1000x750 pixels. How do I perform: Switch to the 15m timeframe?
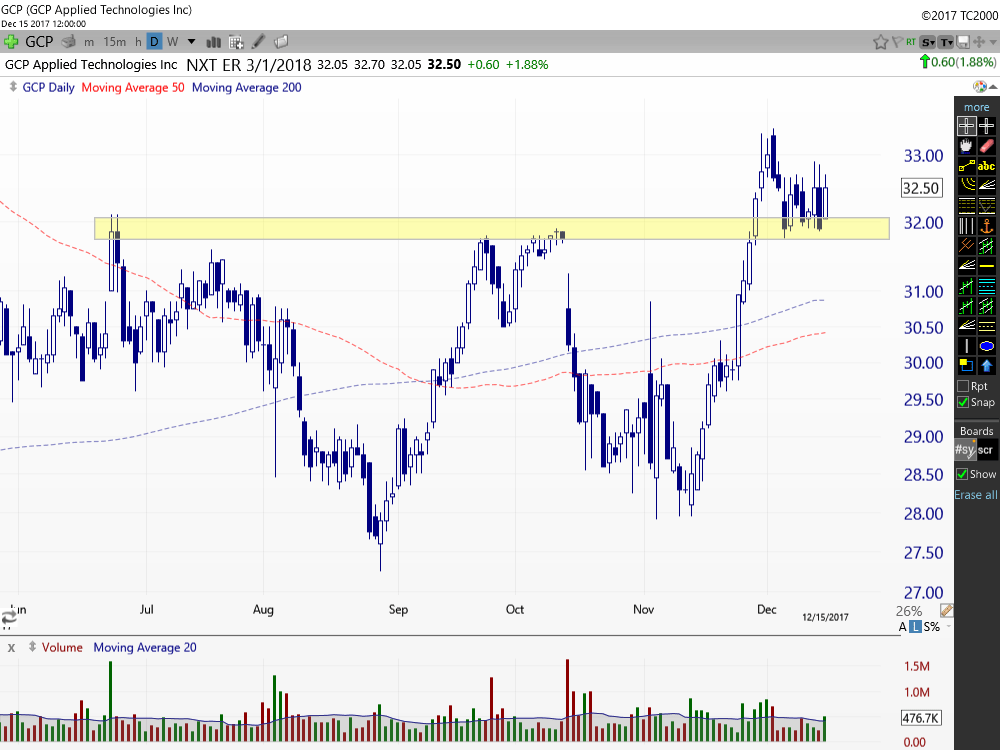coord(115,42)
